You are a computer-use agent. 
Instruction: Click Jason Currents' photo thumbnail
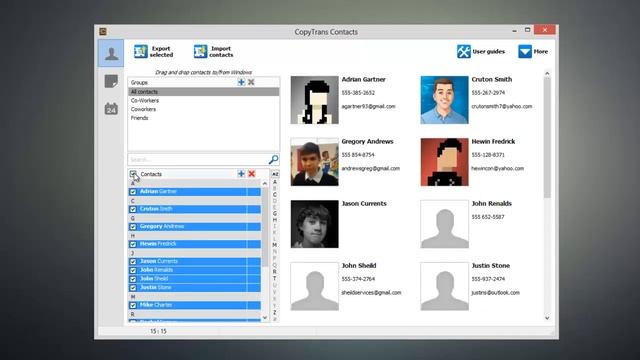[315, 224]
